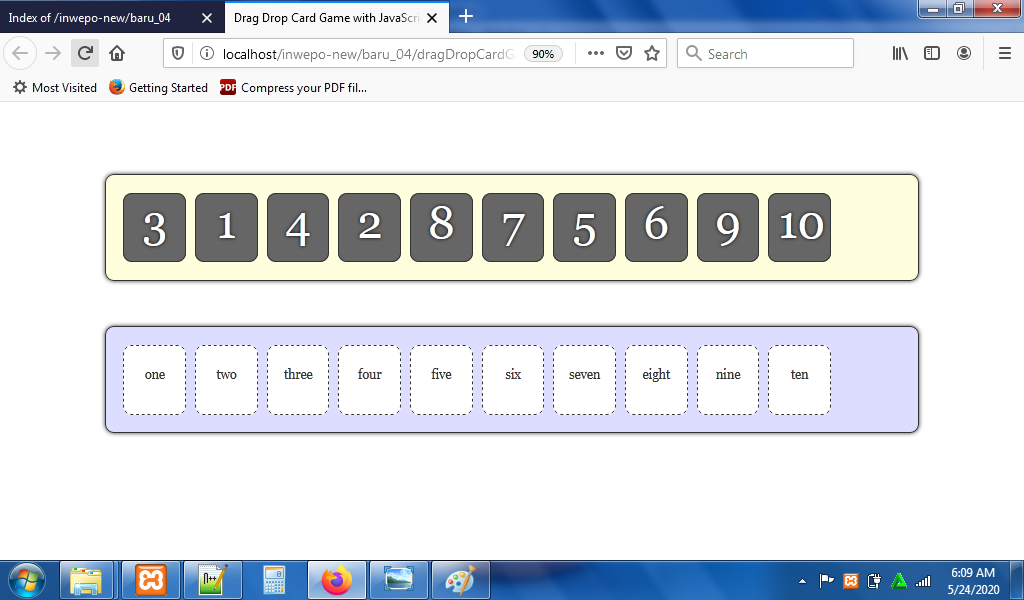Open the Windows Start menu

point(27,580)
